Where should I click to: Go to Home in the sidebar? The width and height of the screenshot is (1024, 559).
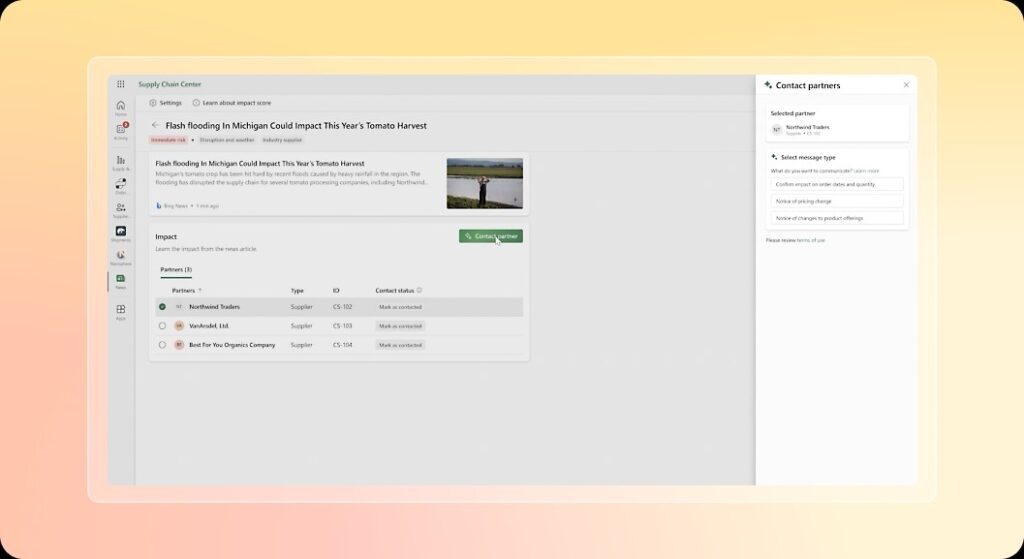point(121,108)
